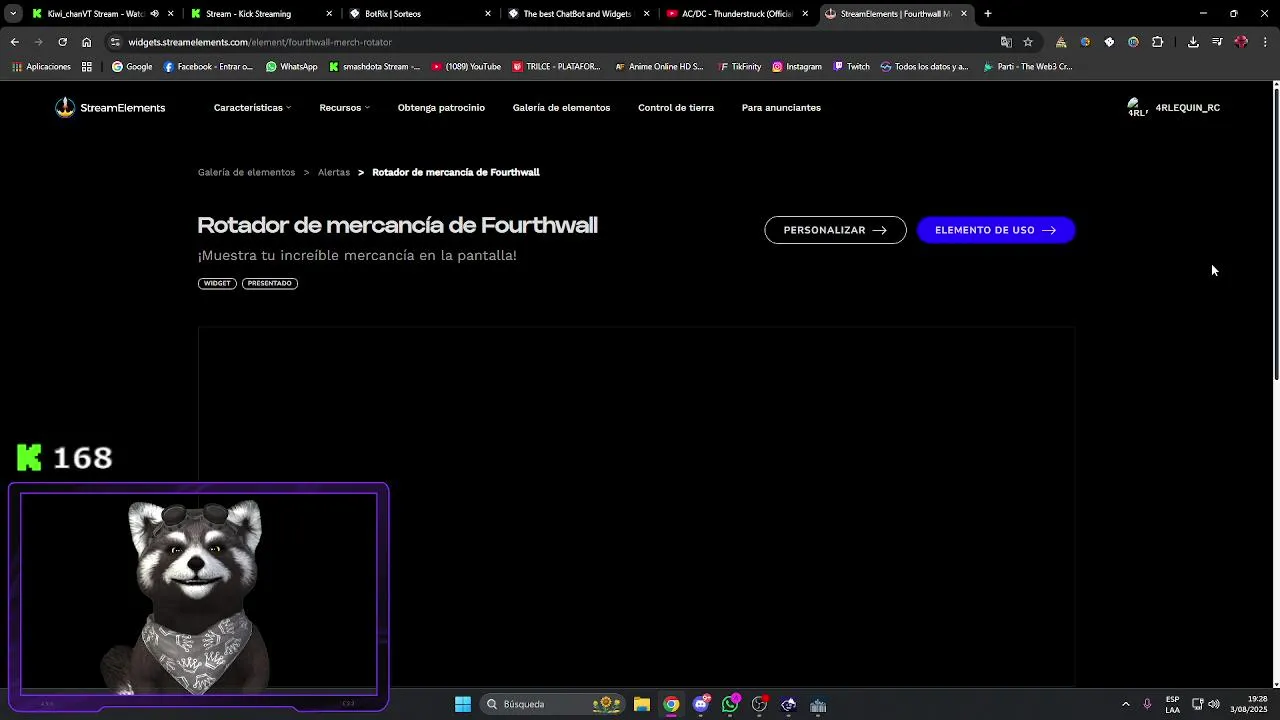This screenshot has width=1280, height=720.
Task: Open Discord from the taskbar
Action: (x=701, y=704)
